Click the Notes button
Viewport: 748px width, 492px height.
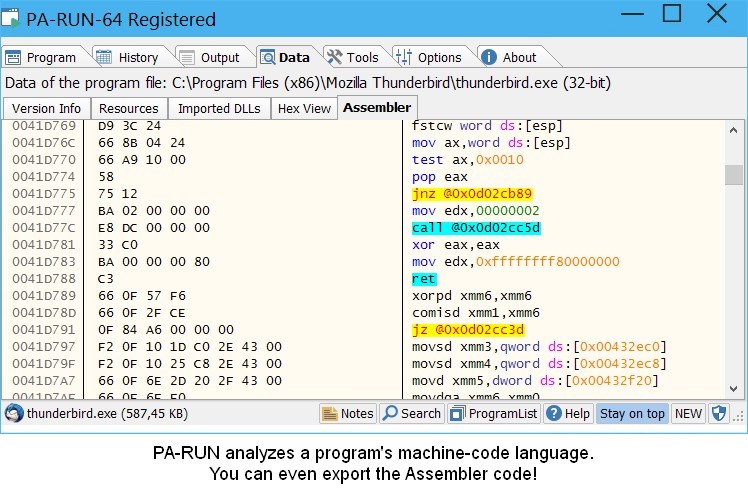tap(347, 413)
